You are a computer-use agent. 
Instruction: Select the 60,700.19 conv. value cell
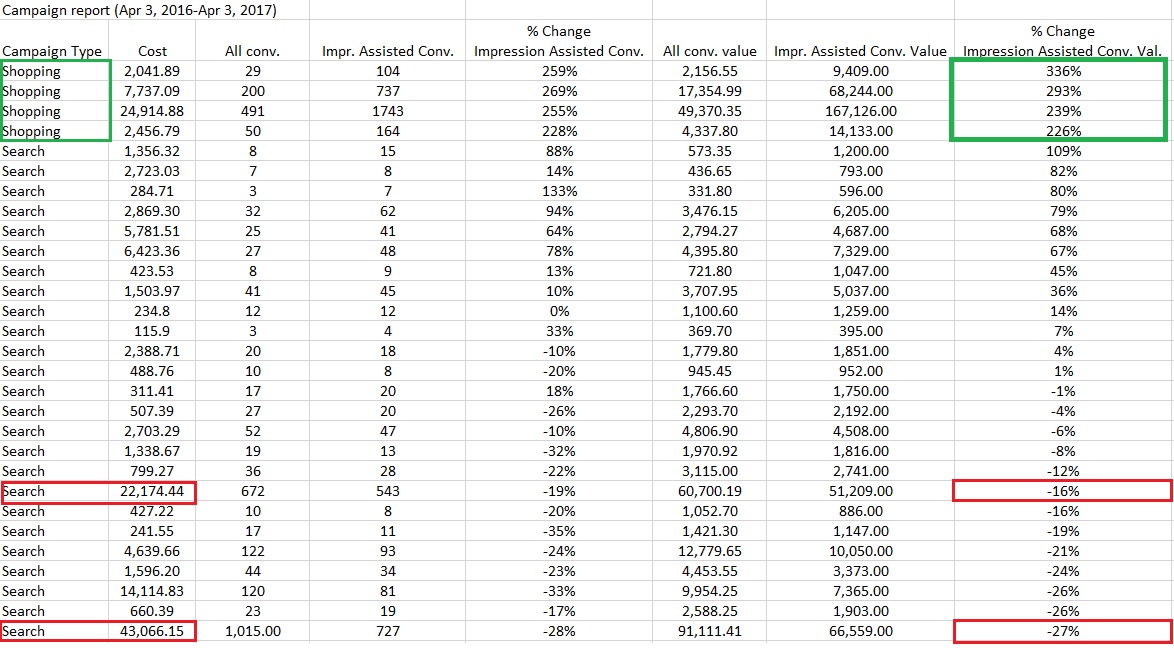point(710,491)
